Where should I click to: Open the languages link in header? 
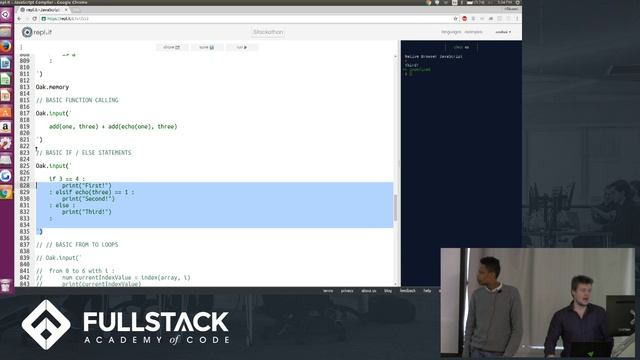pyautogui.click(x=451, y=32)
